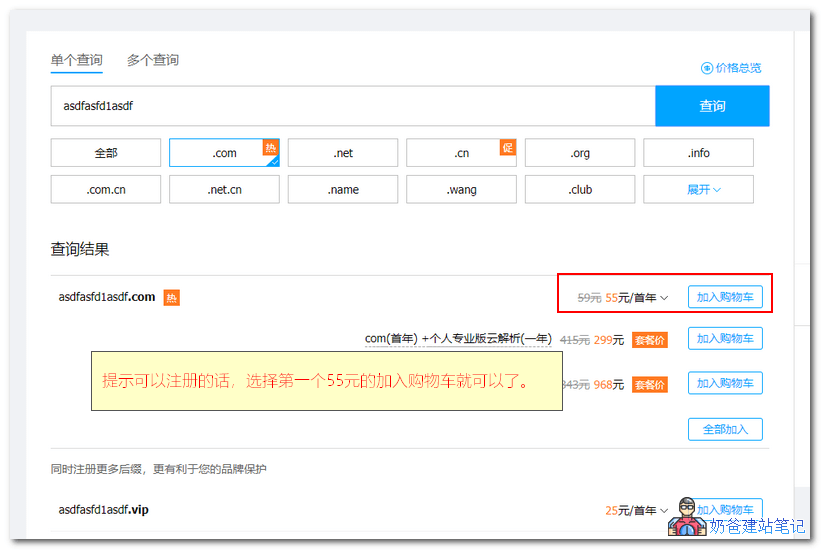
Task: Select the 全部 suffix filter
Action: (106, 153)
